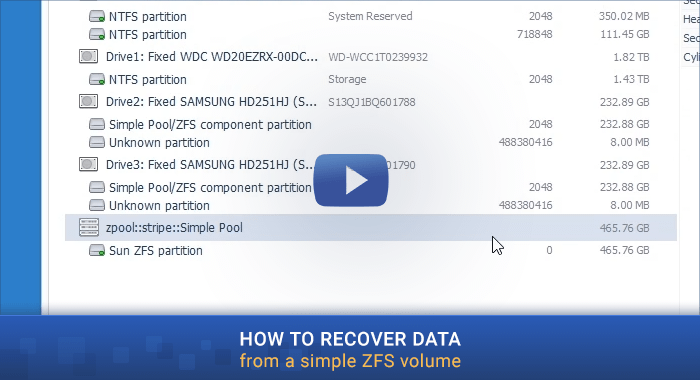Select Drive3: Fixed SAMSUNG HD251HJ row

(371, 165)
